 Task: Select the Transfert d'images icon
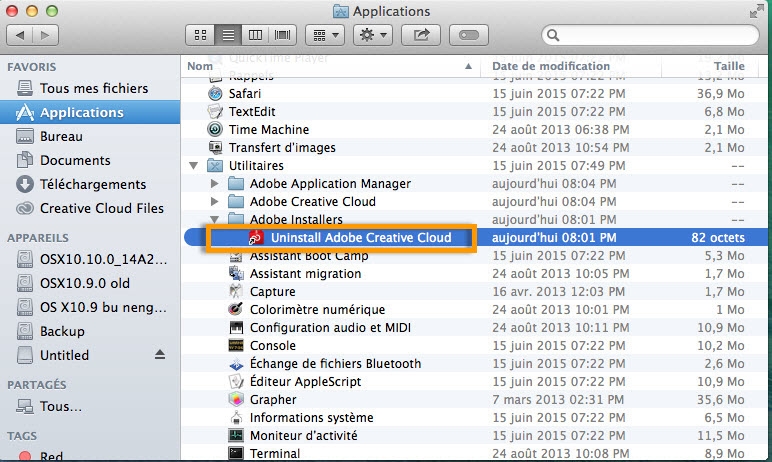click(x=215, y=147)
